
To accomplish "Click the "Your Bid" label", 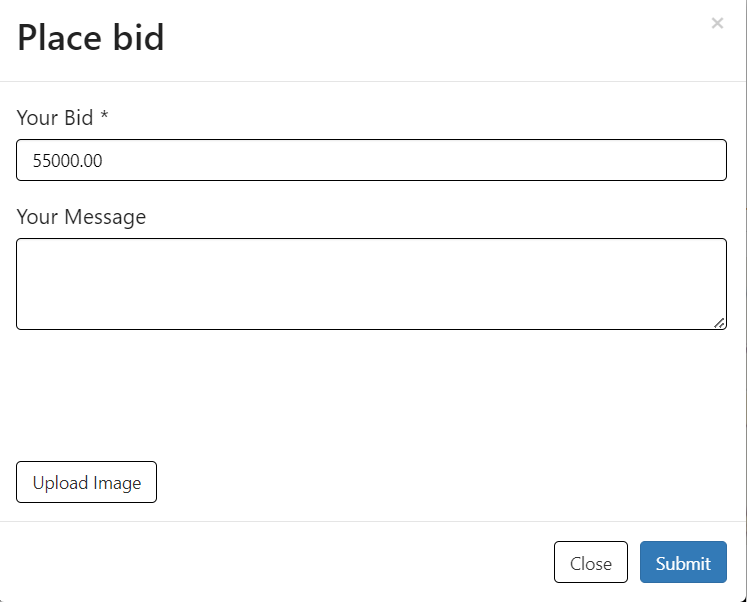I will 55,118.
